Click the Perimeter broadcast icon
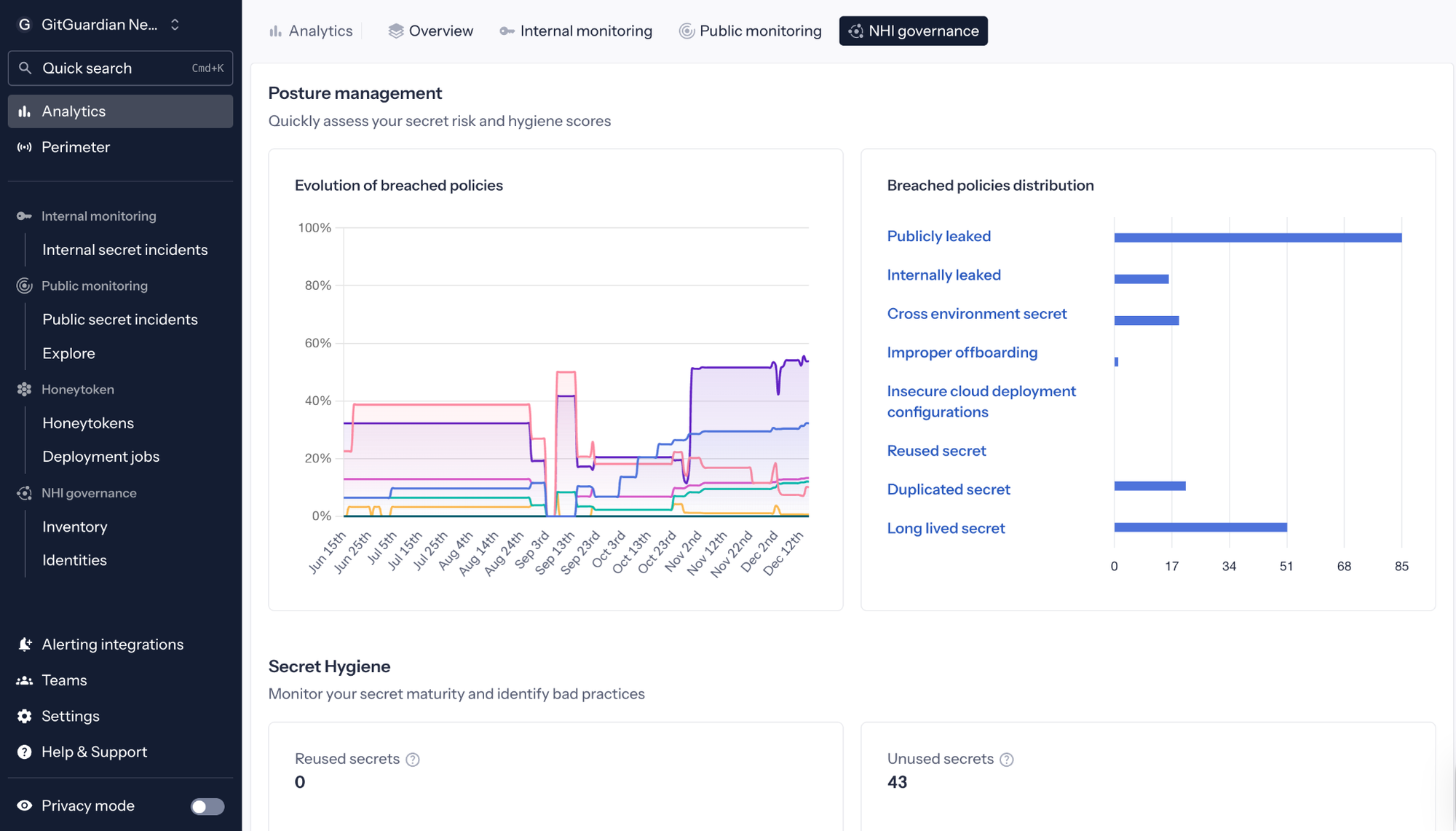 25,147
